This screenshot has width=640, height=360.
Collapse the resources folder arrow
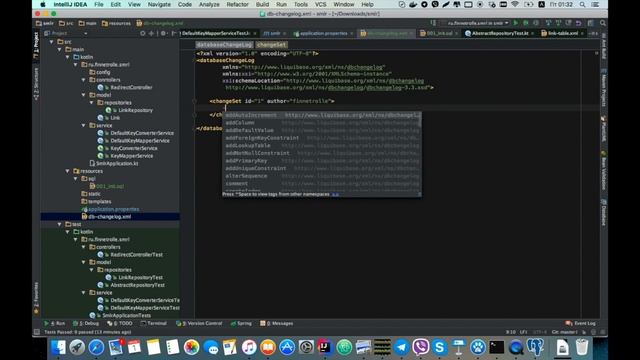pos(67,171)
